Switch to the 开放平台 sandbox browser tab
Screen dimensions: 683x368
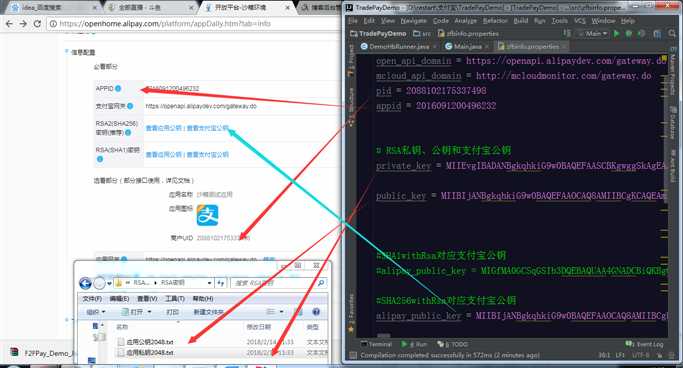tap(247, 7)
